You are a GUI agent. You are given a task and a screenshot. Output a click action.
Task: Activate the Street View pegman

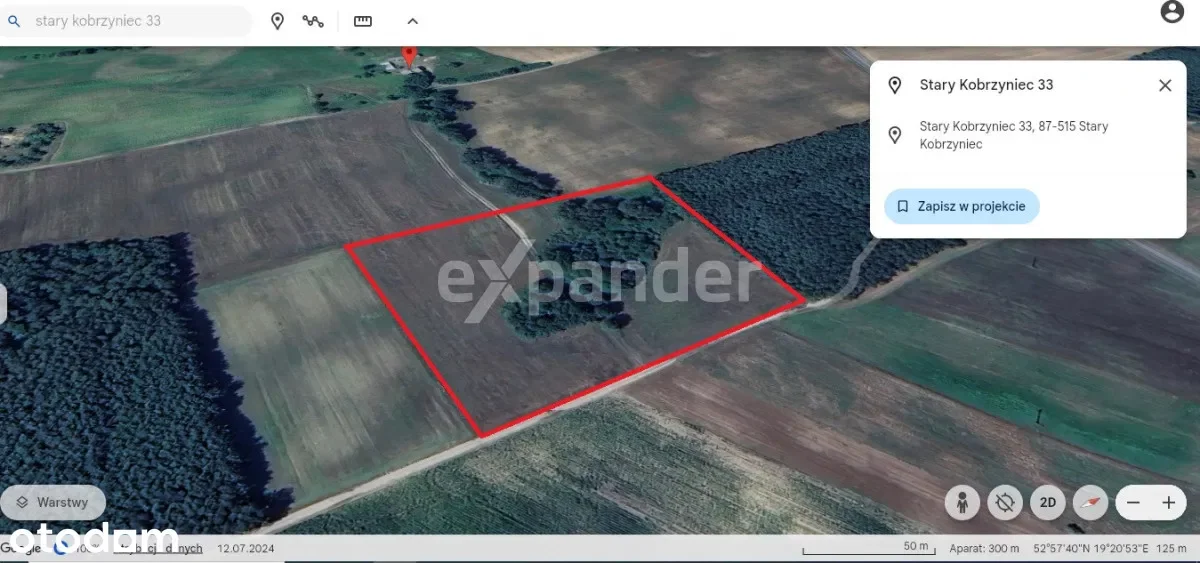(961, 502)
